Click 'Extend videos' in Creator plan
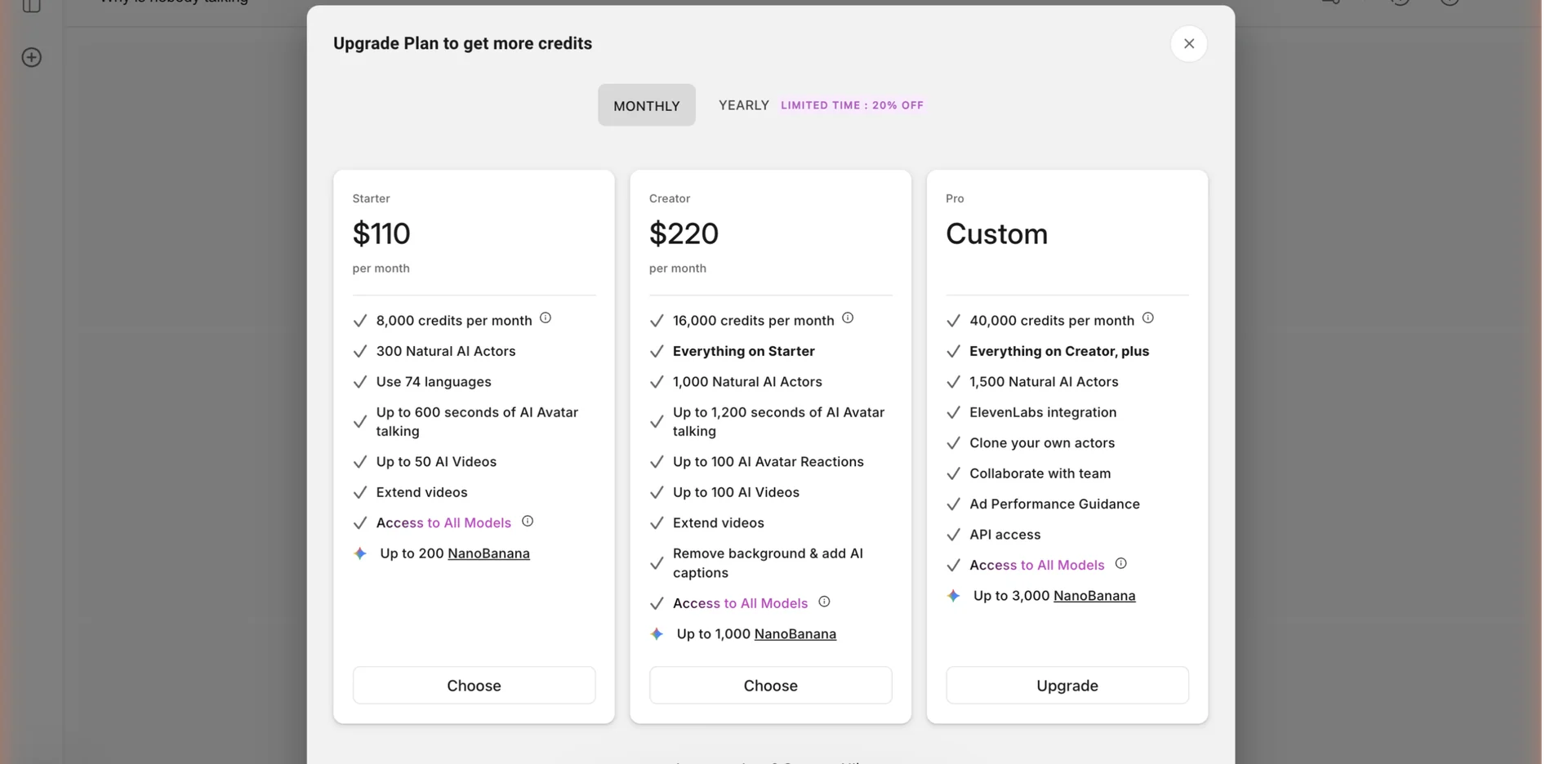The image size is (1568, 764). coord(718,523)
